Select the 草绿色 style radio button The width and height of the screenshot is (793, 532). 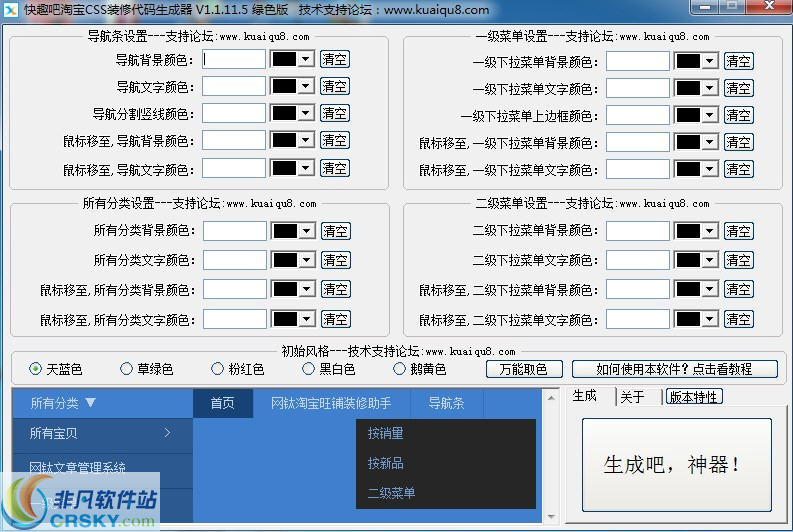[126, 369]
